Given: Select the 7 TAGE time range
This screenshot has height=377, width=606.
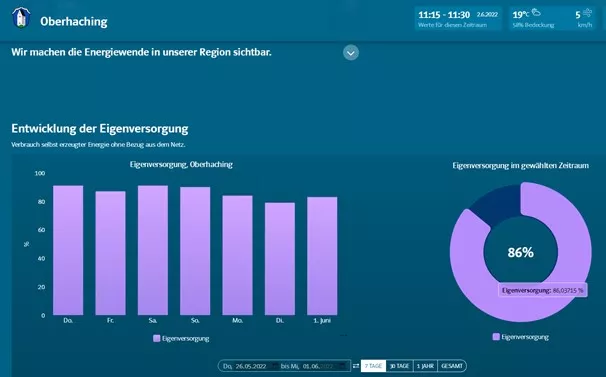Looking at the screenshot, I should click(373, 366).
